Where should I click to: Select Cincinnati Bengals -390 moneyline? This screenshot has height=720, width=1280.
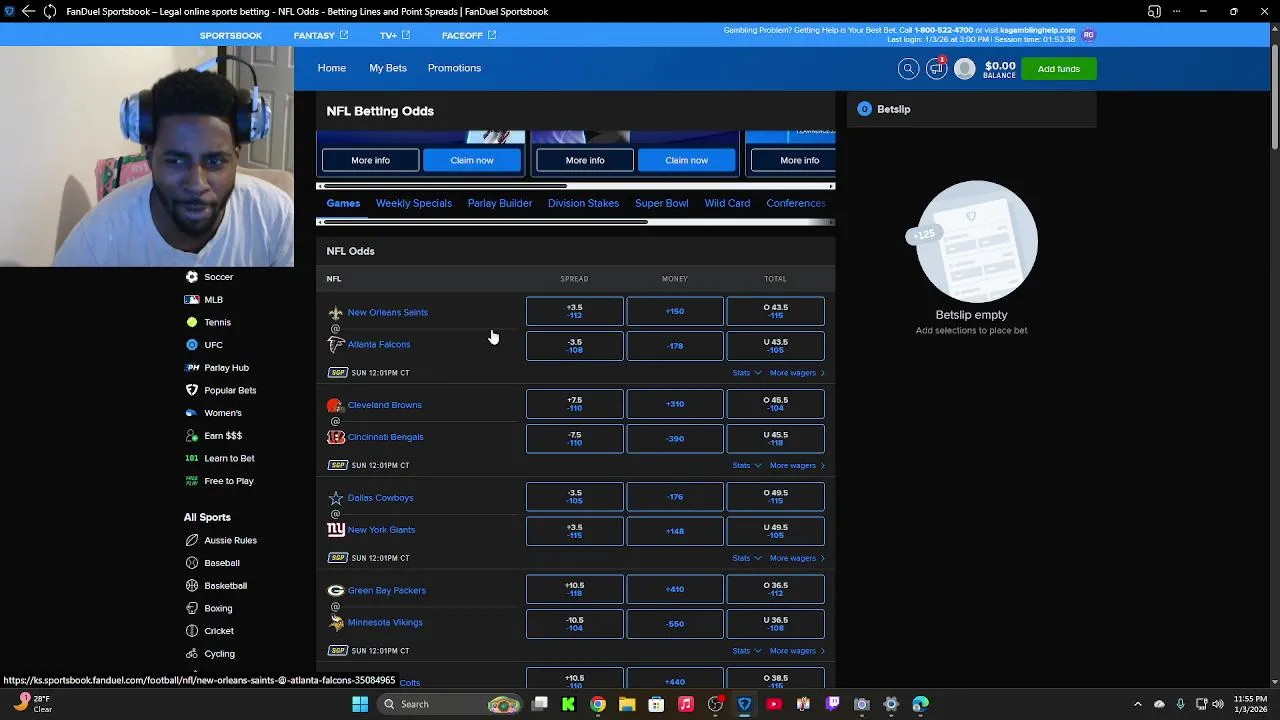coord(675,439)
